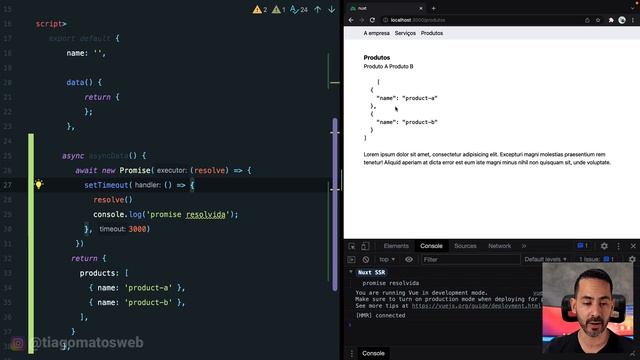Image resolution: width=640 pixels, height=360 pixels.
Task: Open DevTools settings gear in tab bar
Action: [604, 246]
